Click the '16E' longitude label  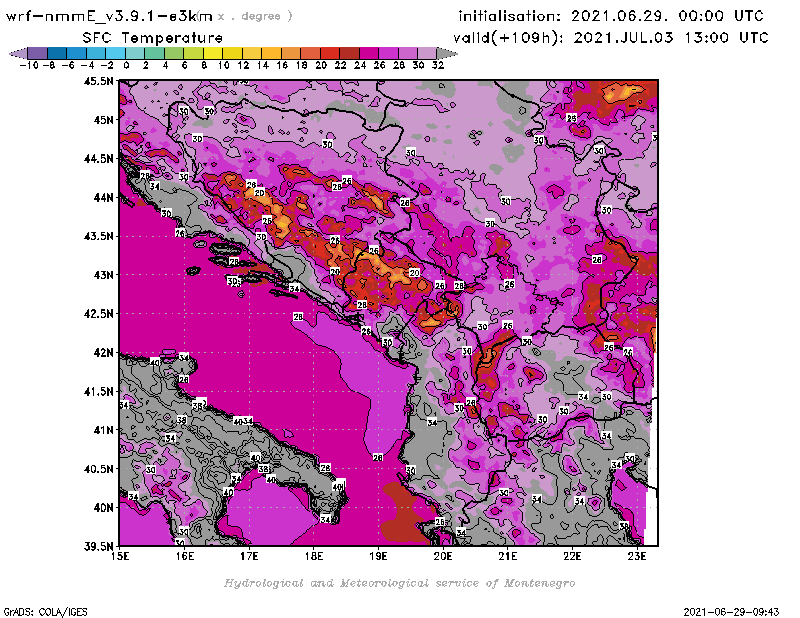click(x=184, y=556)
